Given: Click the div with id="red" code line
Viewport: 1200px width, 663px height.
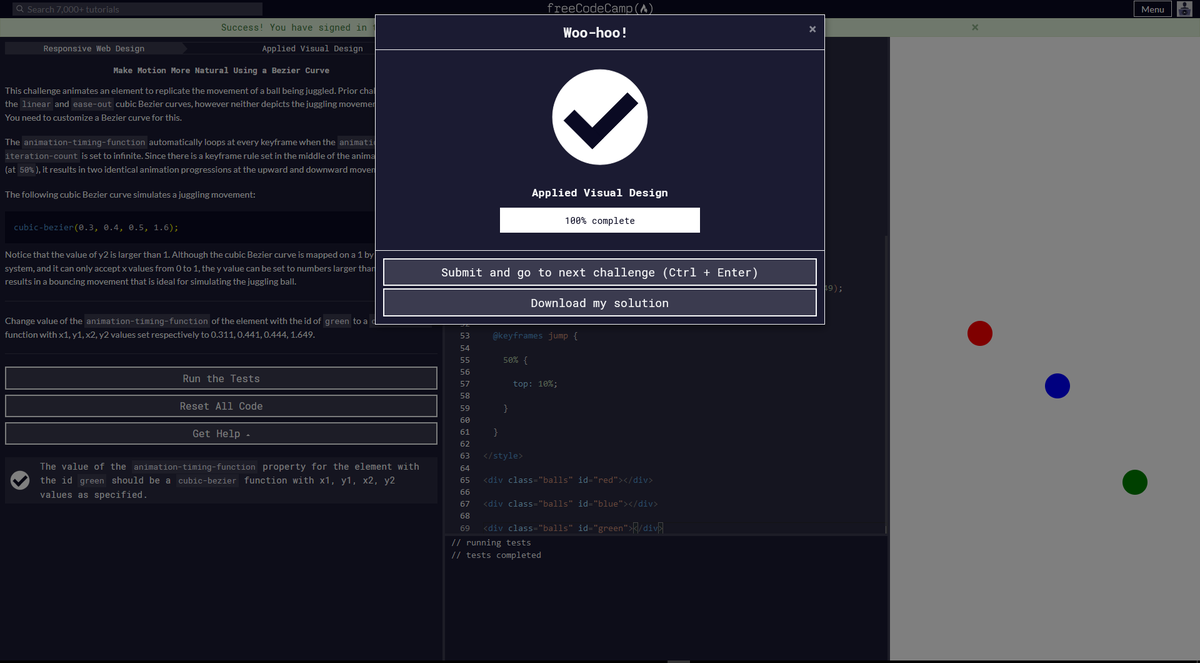Looking at the screenshot, I should point(567,480).
